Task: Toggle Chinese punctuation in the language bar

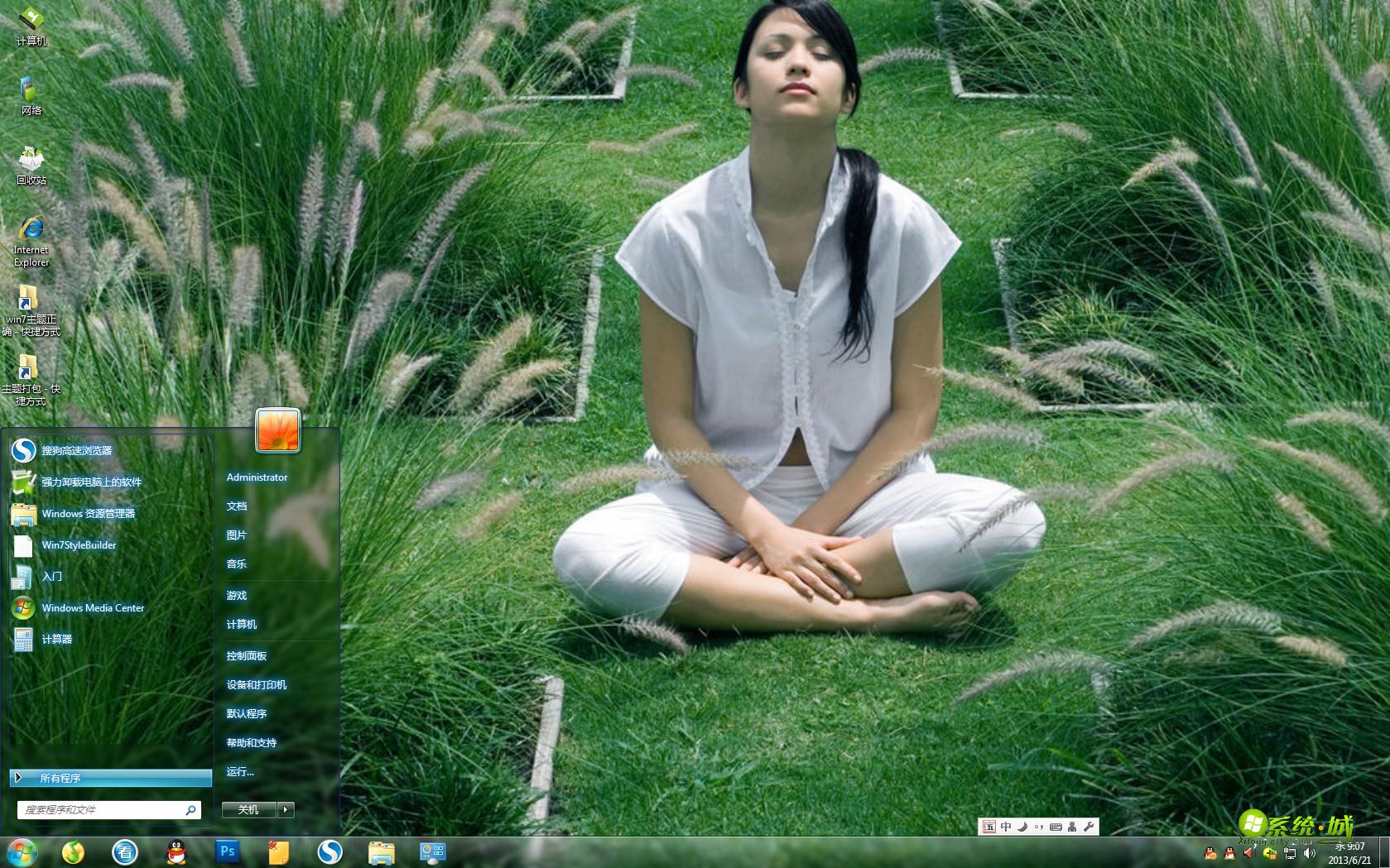Action: pos(1040,827)
